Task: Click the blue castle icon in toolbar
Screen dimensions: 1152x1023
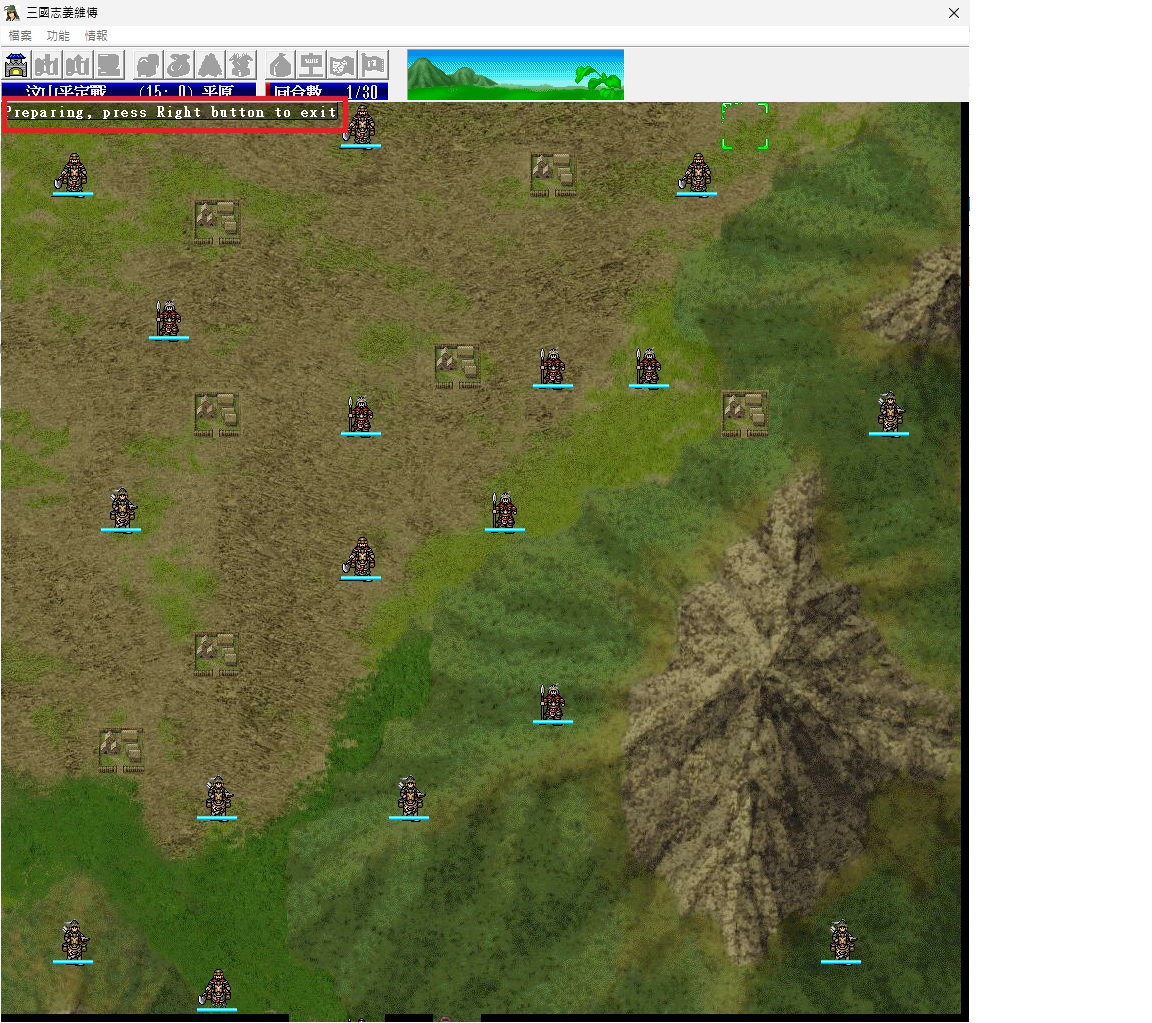Action: (x=17, y=65)
